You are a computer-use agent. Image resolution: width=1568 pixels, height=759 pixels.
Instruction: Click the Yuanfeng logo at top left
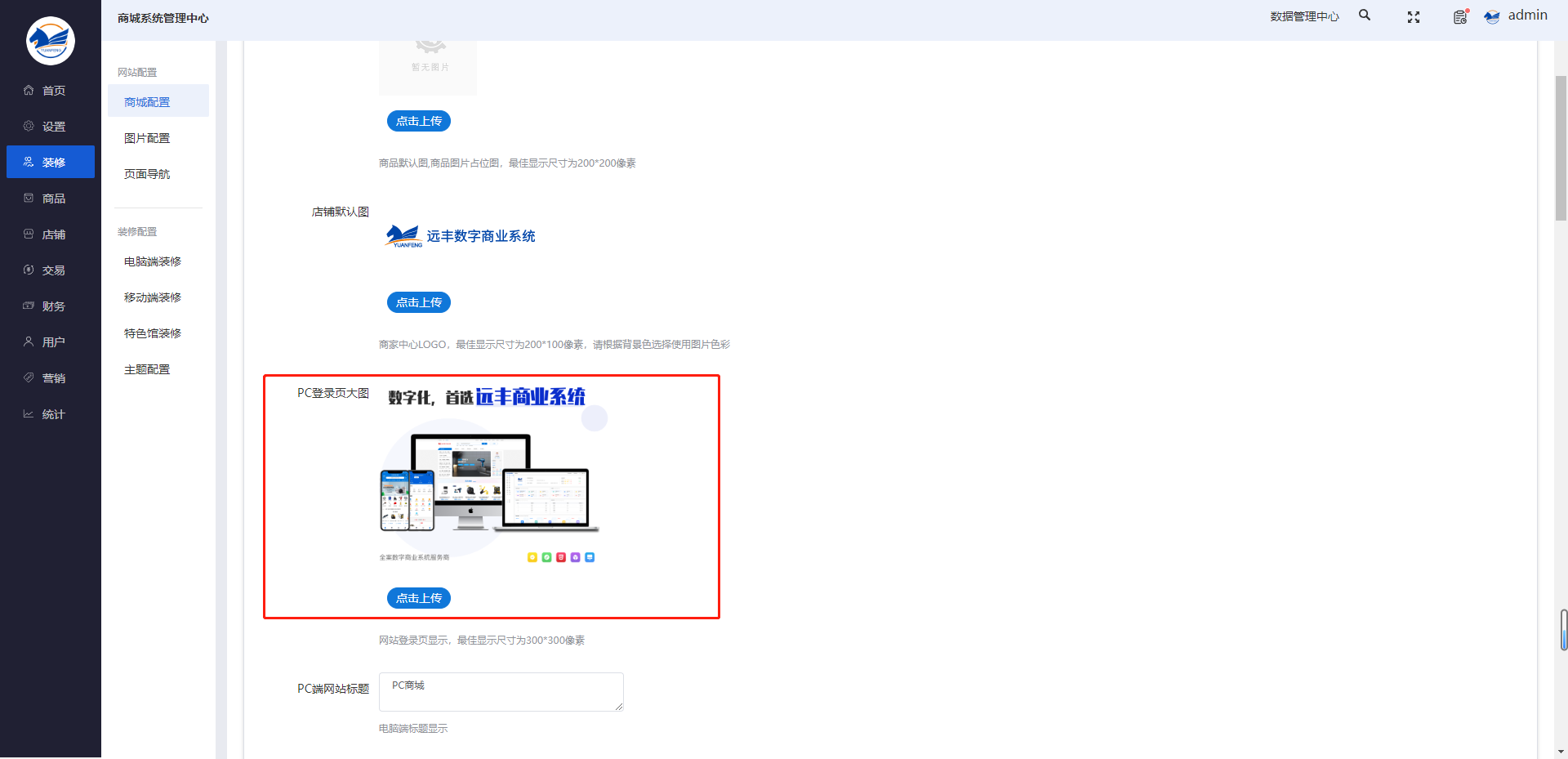point(51,41)
